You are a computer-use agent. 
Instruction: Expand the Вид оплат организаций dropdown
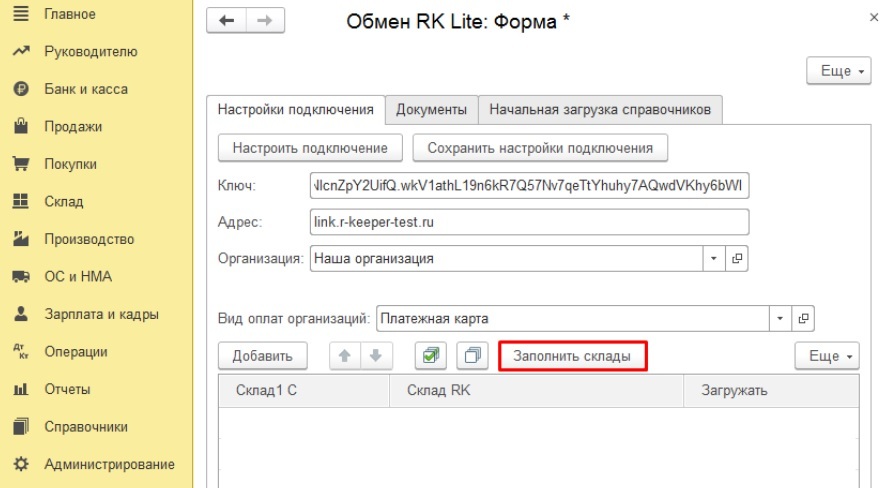point(780,318)
